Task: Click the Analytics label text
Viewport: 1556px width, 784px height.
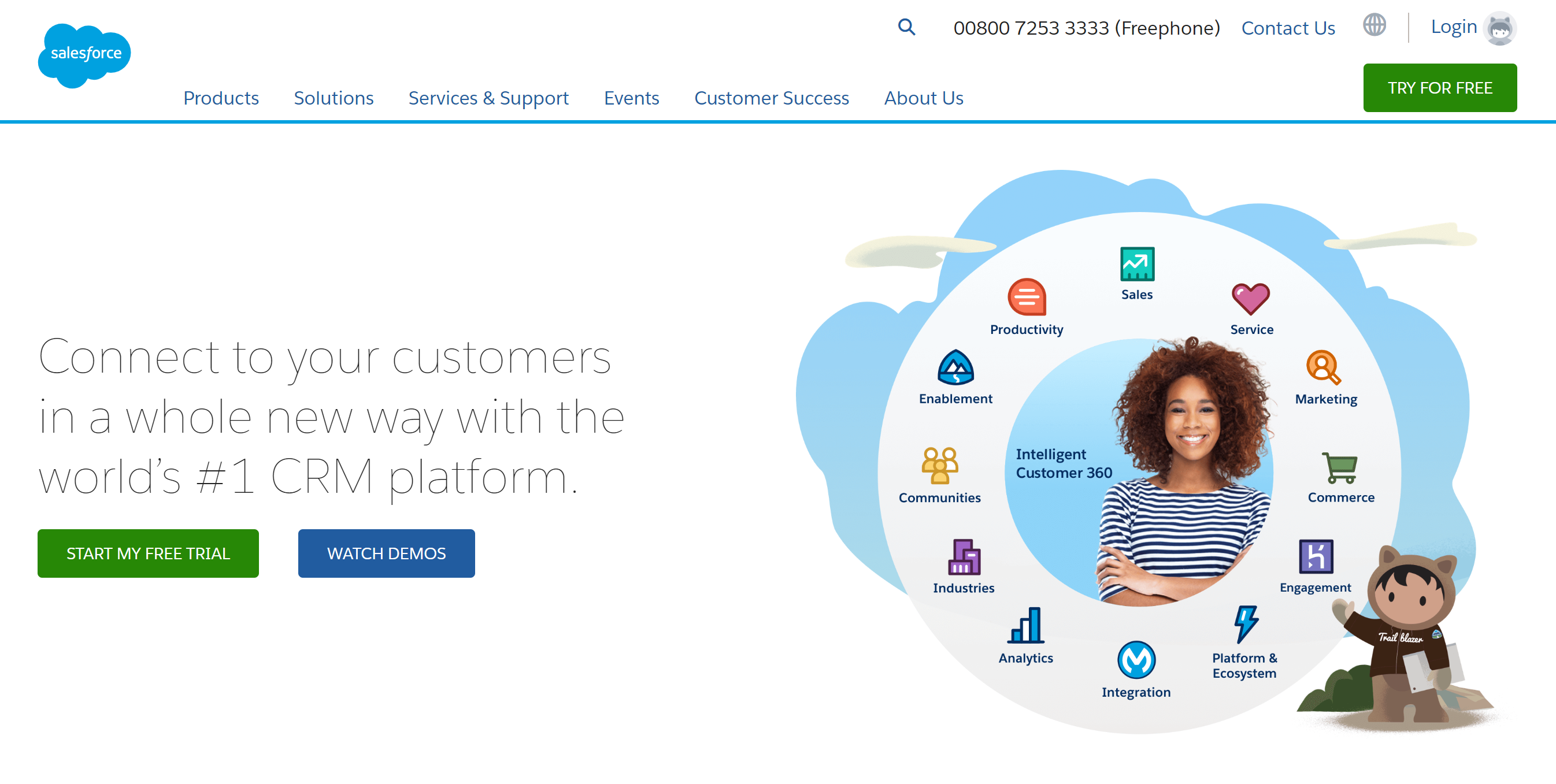Action: coord(1025,659)
